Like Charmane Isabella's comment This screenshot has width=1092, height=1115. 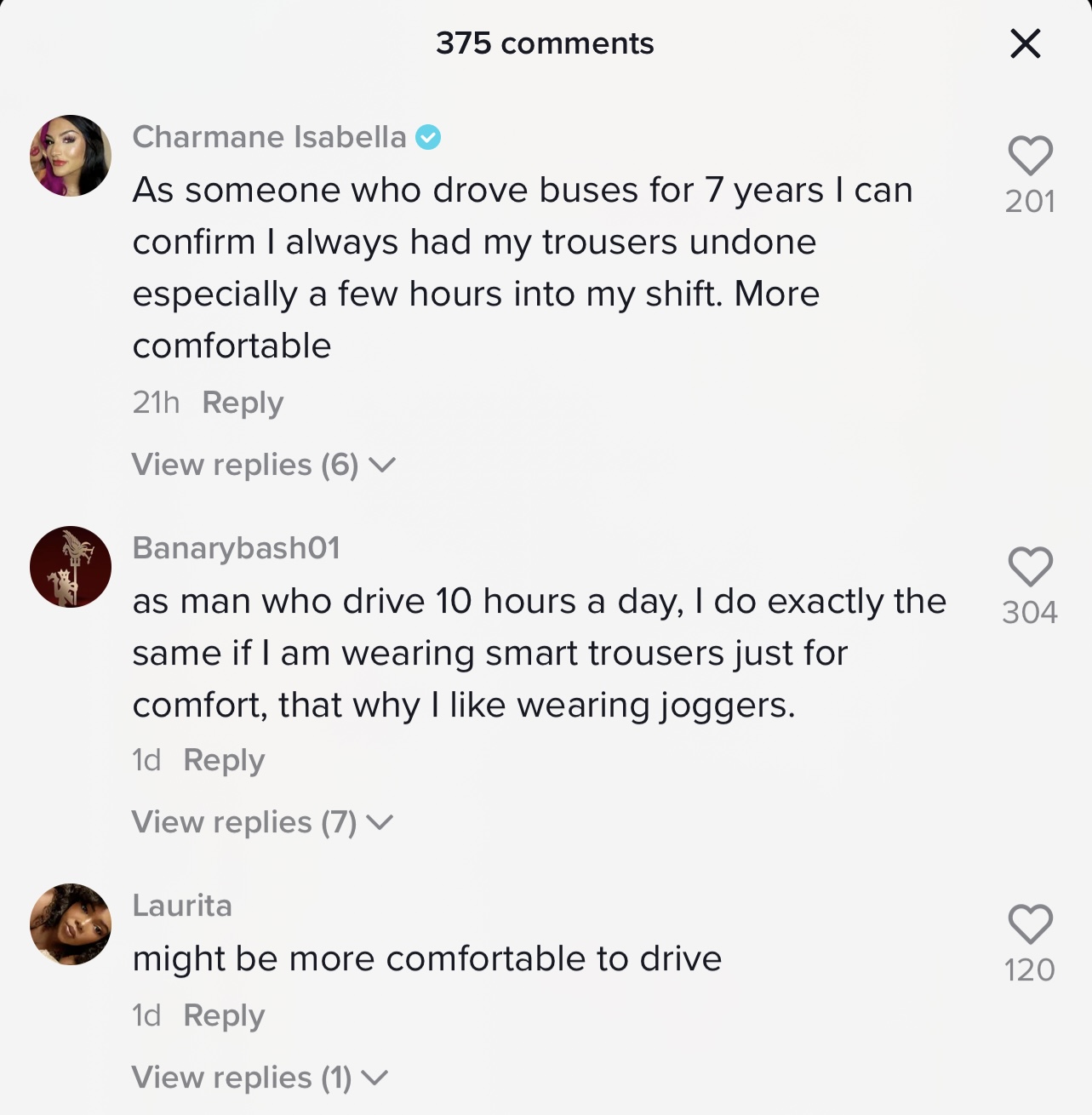[x=1030, y=156]
